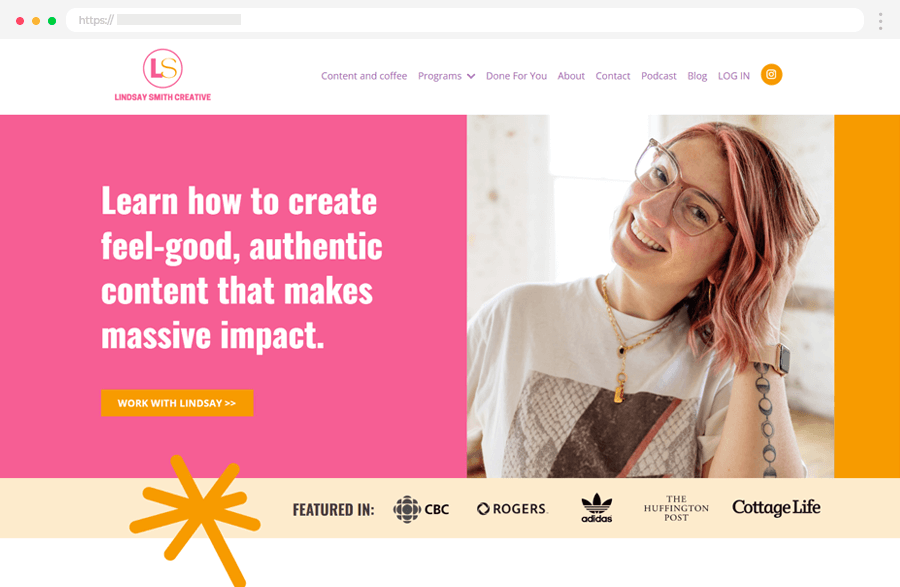Image resolution: width=900 pixels, height=587 pixels.
Task: Open the Blog link
Action: 697,76
